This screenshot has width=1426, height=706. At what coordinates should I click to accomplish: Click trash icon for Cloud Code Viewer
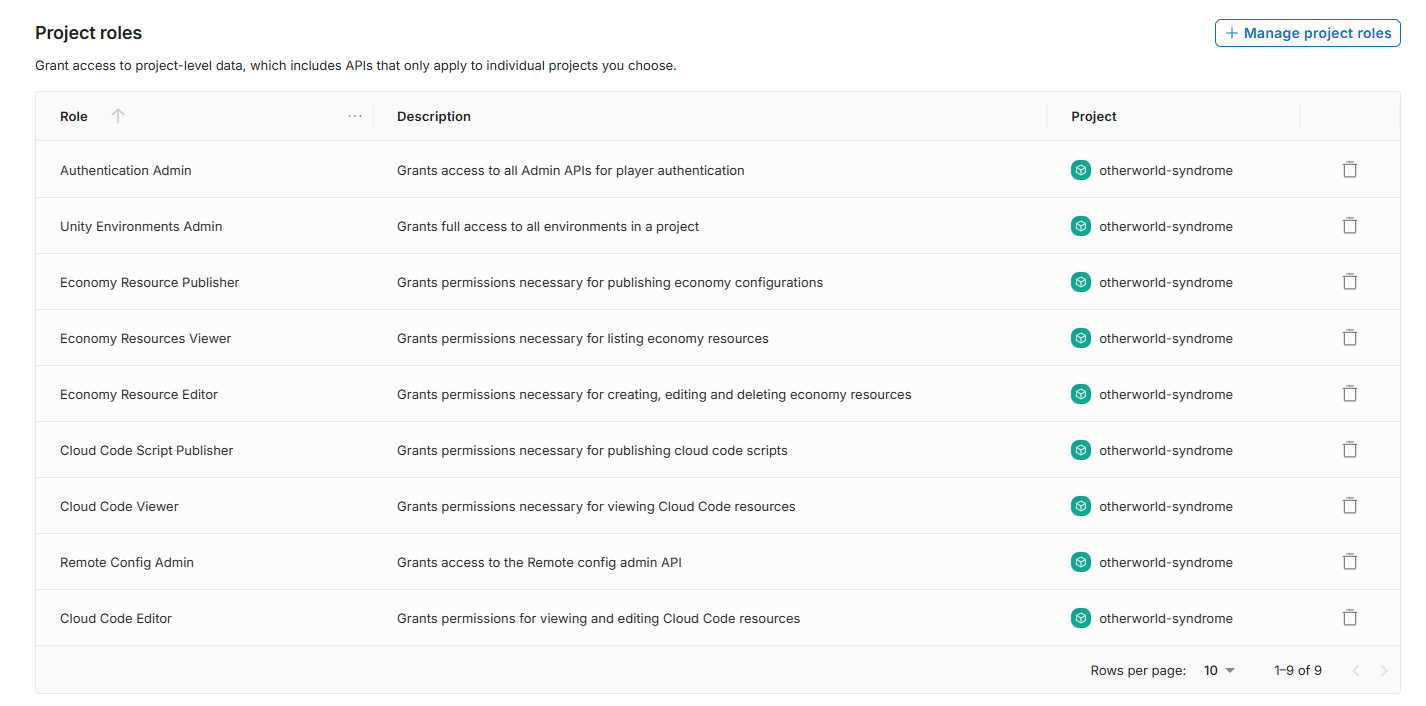(1349, 506)
